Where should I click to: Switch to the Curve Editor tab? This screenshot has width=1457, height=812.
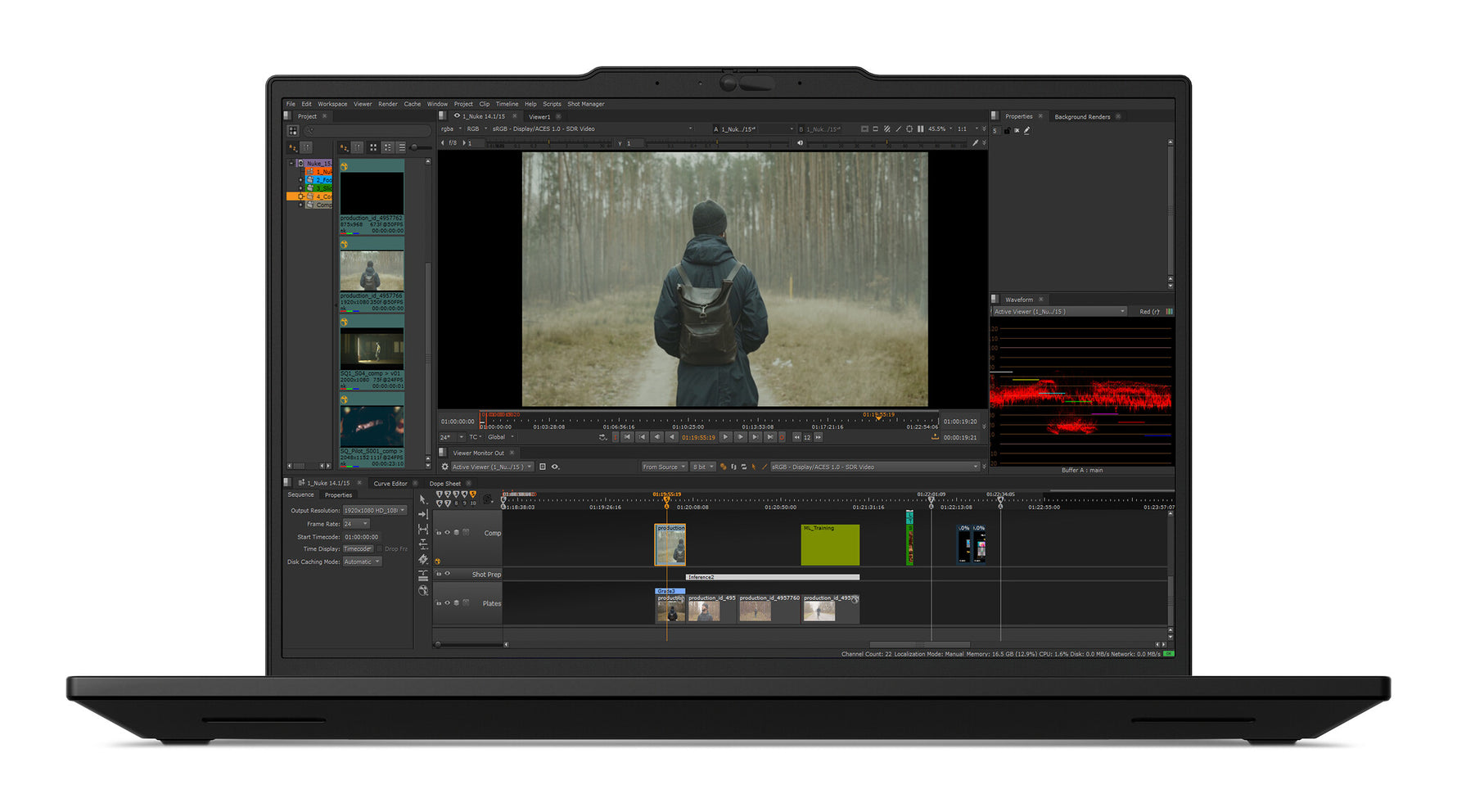[x=390, y=483]
